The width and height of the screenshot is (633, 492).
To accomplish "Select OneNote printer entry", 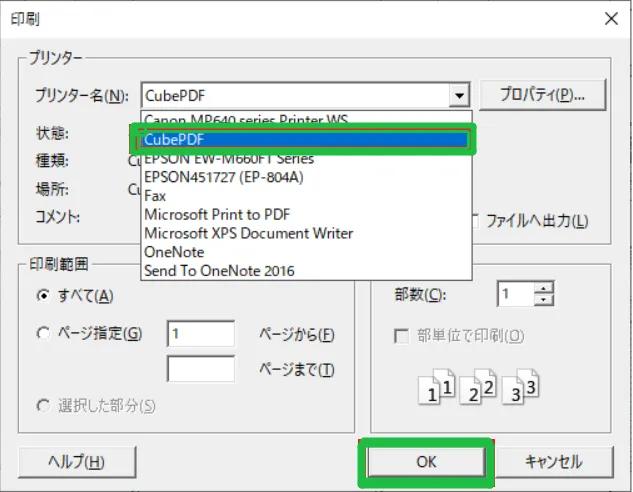I will pyautogui.click(x=306, y=252).
